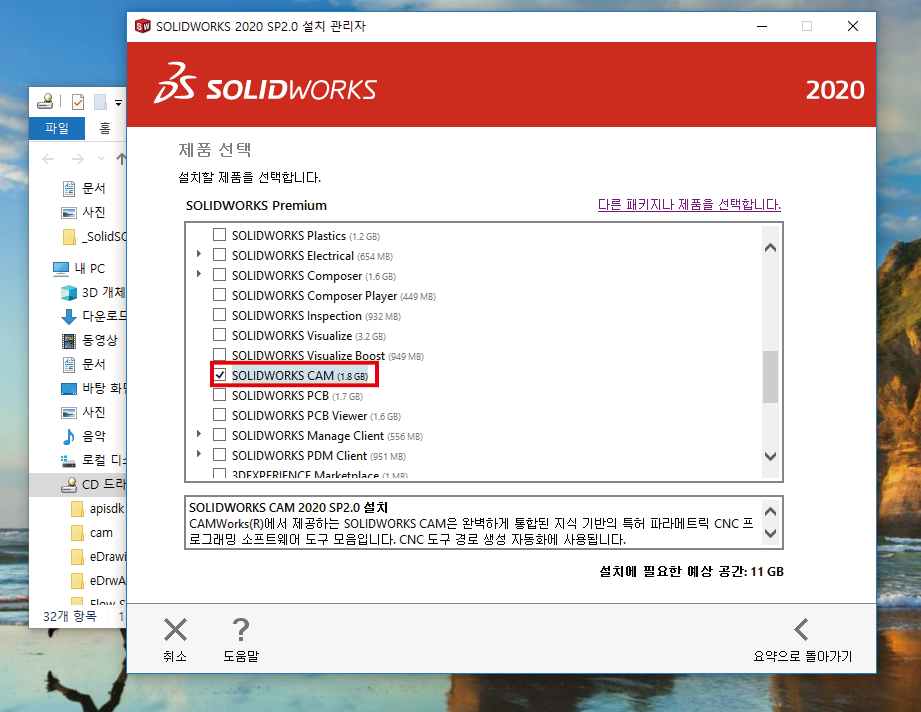Open '다른 패키지나 제품을 선택합니다' link

(x=689, y=204)
